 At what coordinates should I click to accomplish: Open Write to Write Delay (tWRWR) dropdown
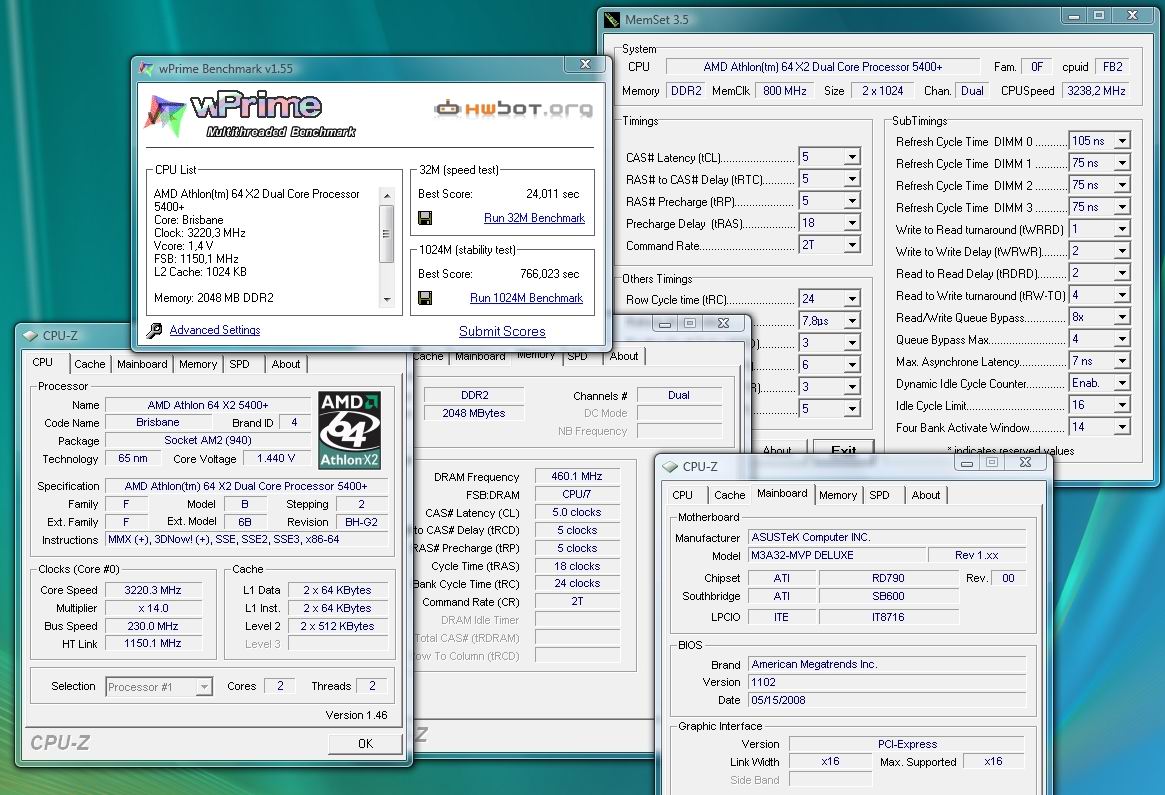[1122, 251]
